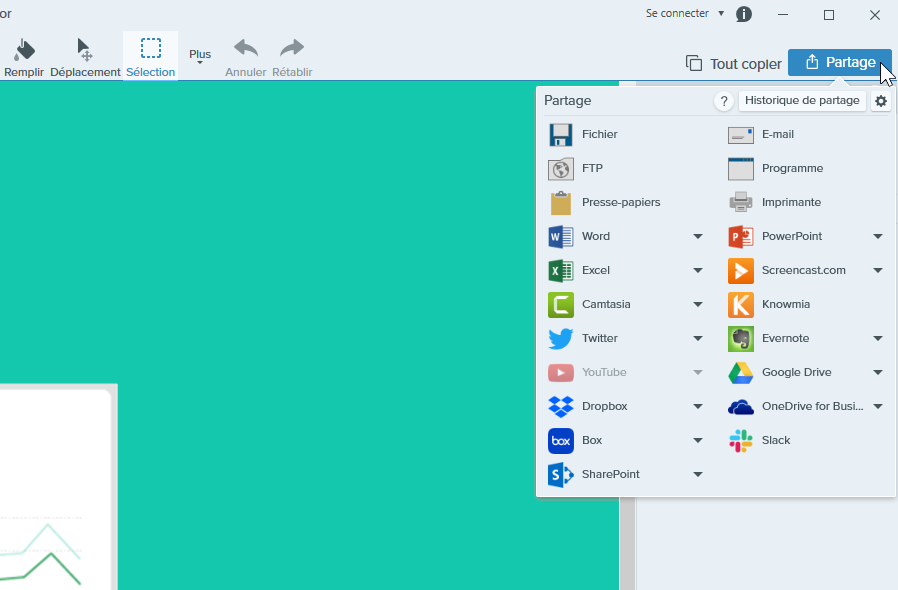Copy to Presse-papiers clipboard icon
This screenshot has width=898, height=590.
[561, 203]
